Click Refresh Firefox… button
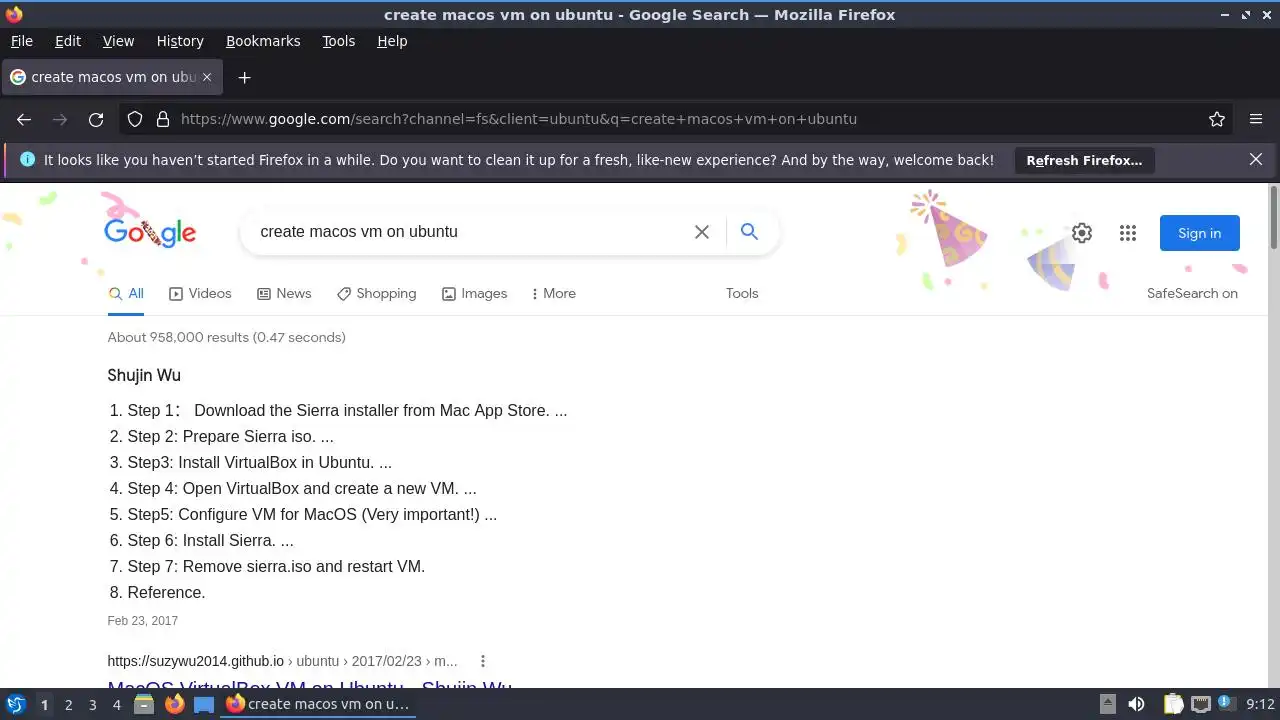 (1084, 160)
